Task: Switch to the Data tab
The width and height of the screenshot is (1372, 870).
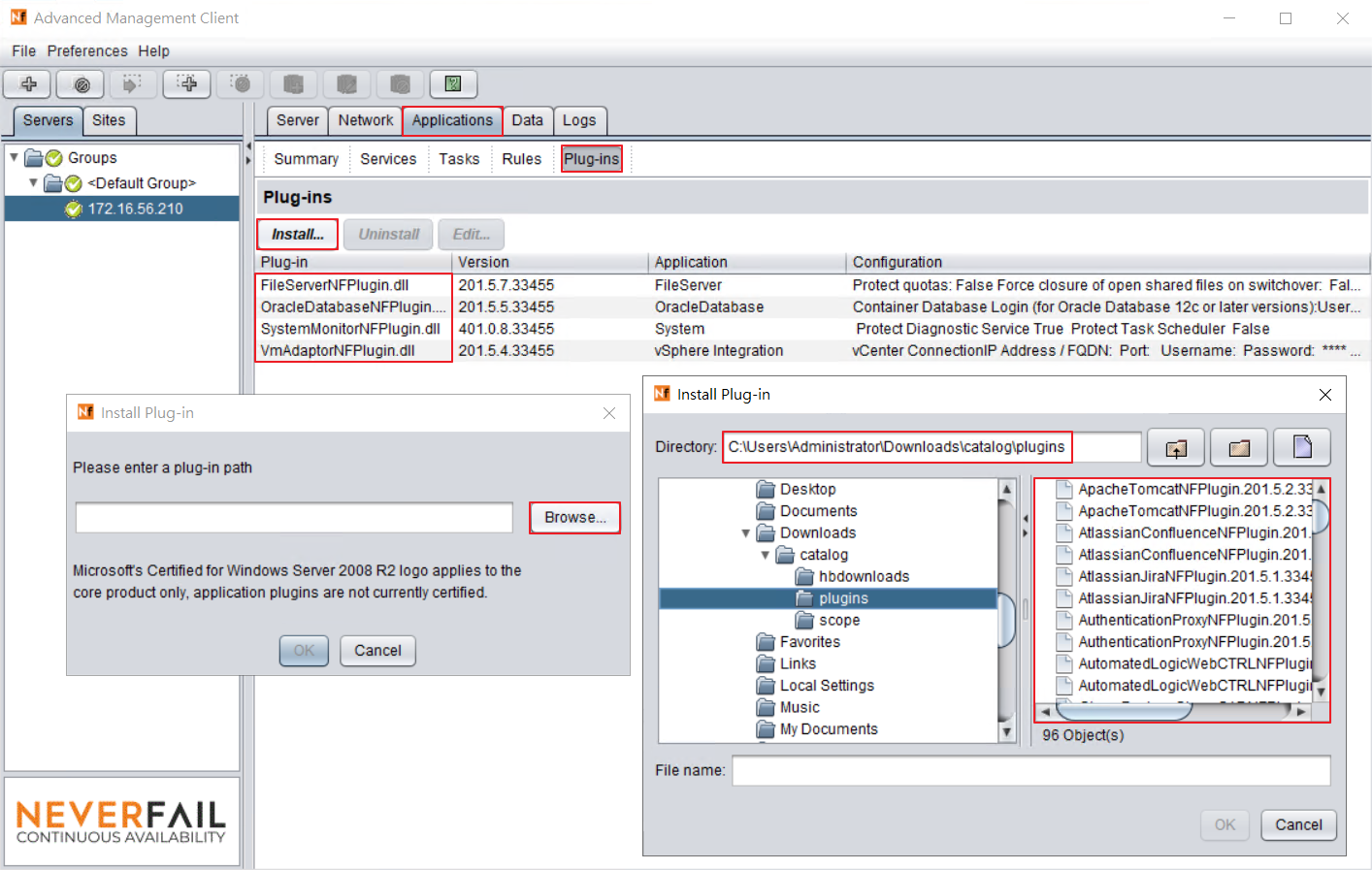Action: pyautogui.click(x=528, y=120)
